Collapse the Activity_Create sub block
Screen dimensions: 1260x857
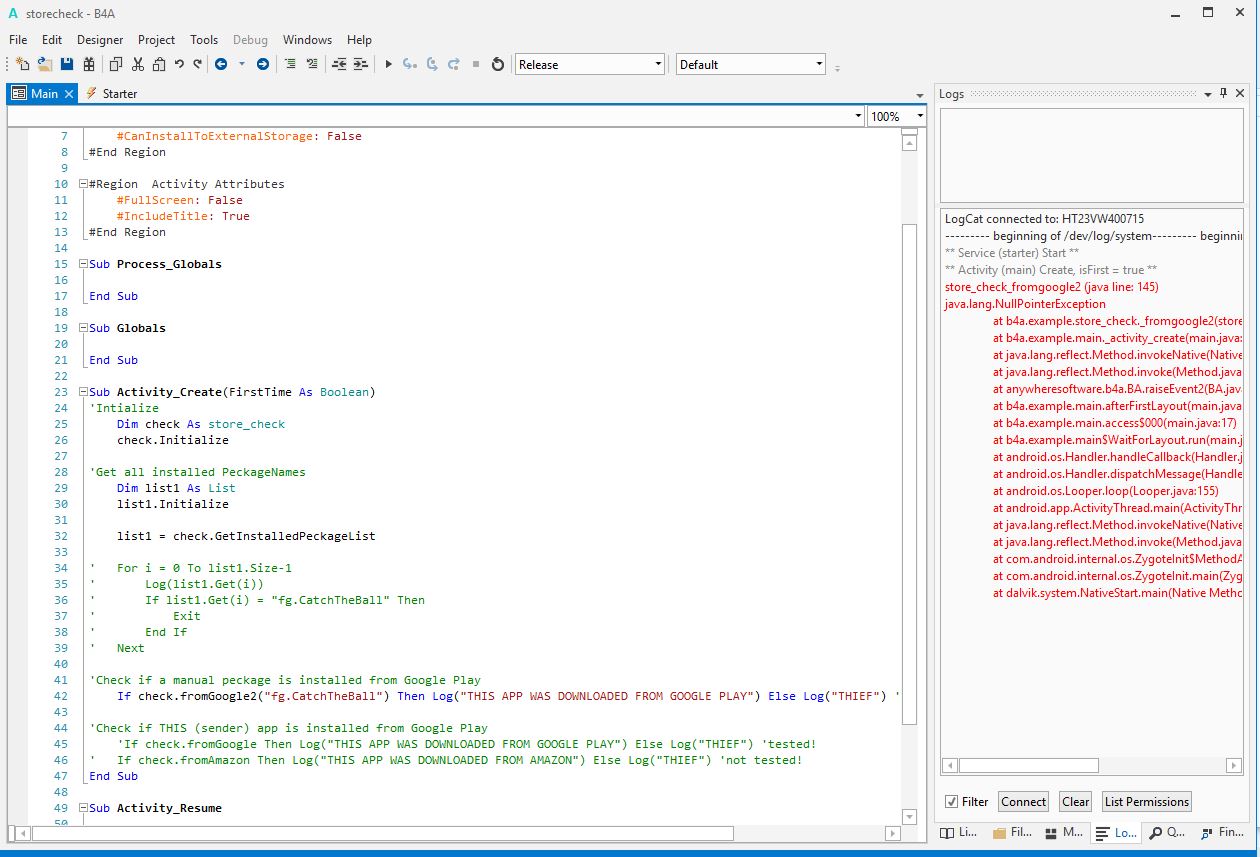(82, 392)
